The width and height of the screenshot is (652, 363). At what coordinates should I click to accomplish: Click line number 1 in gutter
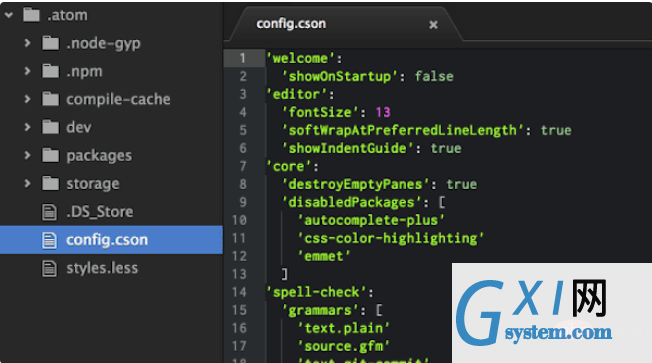(x=242, y=58)
